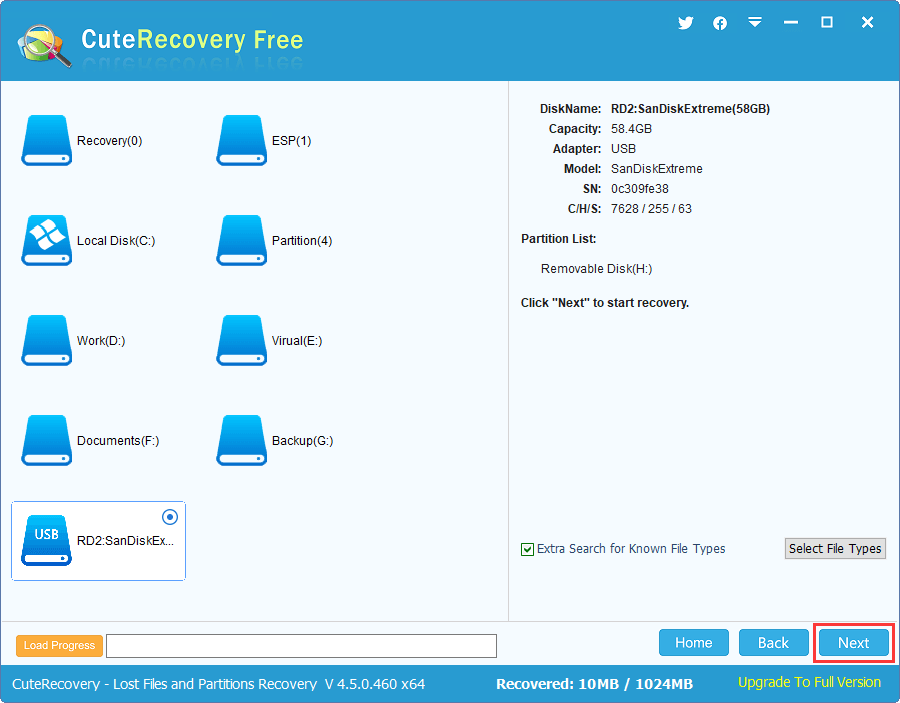
Task: Open the Facebook share icon
Action: [720, 23]
